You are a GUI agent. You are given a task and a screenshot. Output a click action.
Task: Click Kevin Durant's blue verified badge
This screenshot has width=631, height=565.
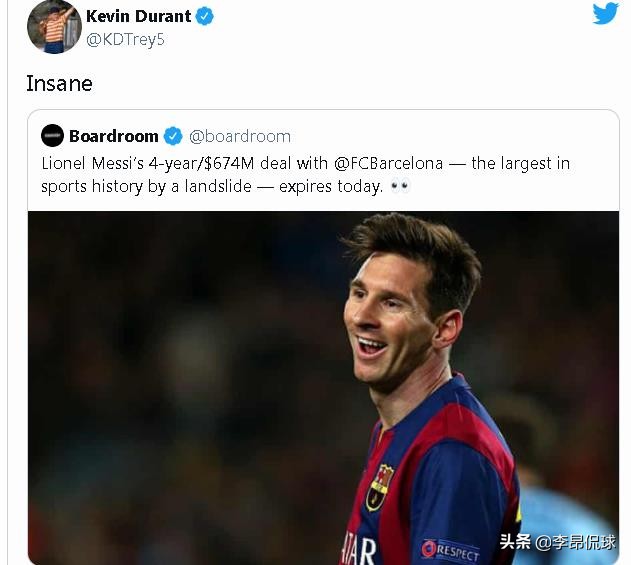click(205, 17)
